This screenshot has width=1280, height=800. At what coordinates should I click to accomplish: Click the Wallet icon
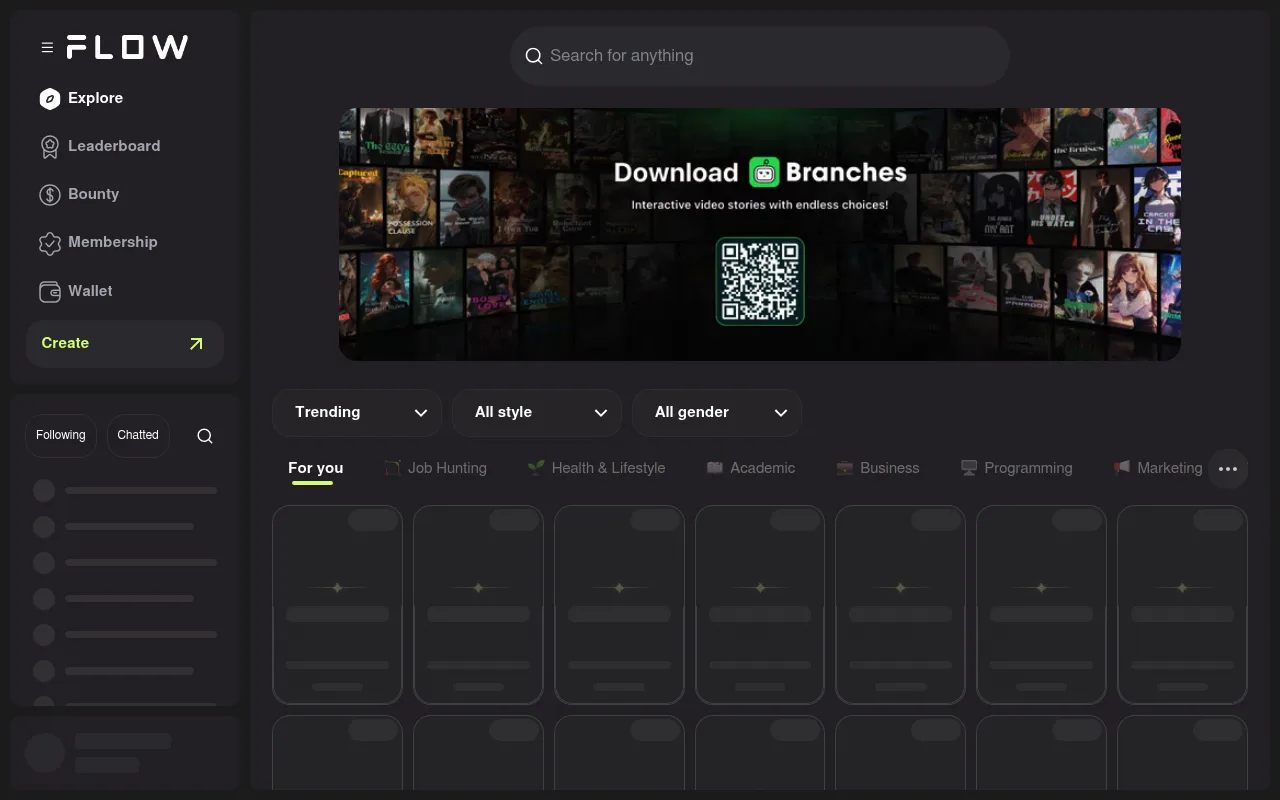coord(50,292)
